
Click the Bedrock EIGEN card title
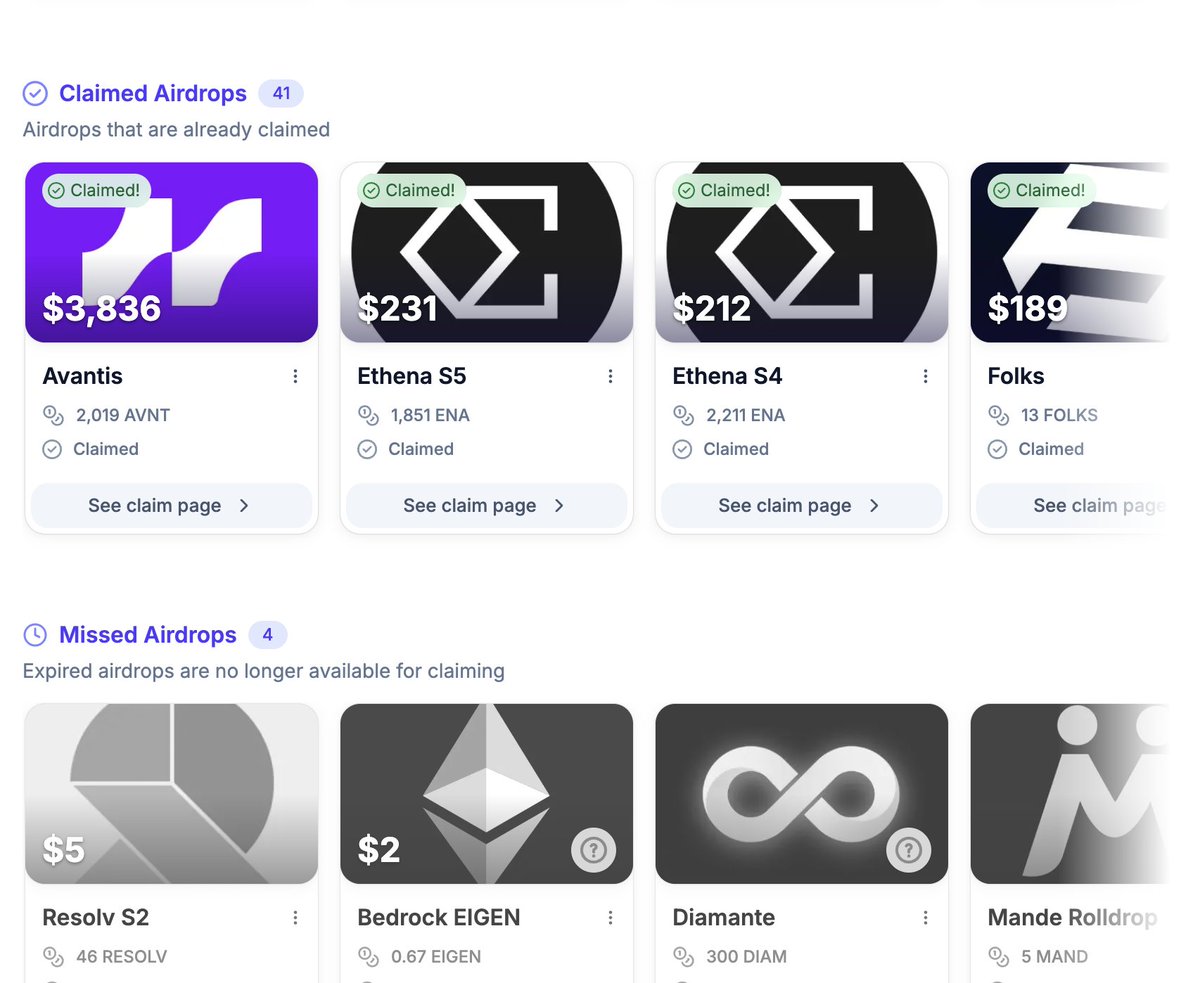tap(439, 917)
